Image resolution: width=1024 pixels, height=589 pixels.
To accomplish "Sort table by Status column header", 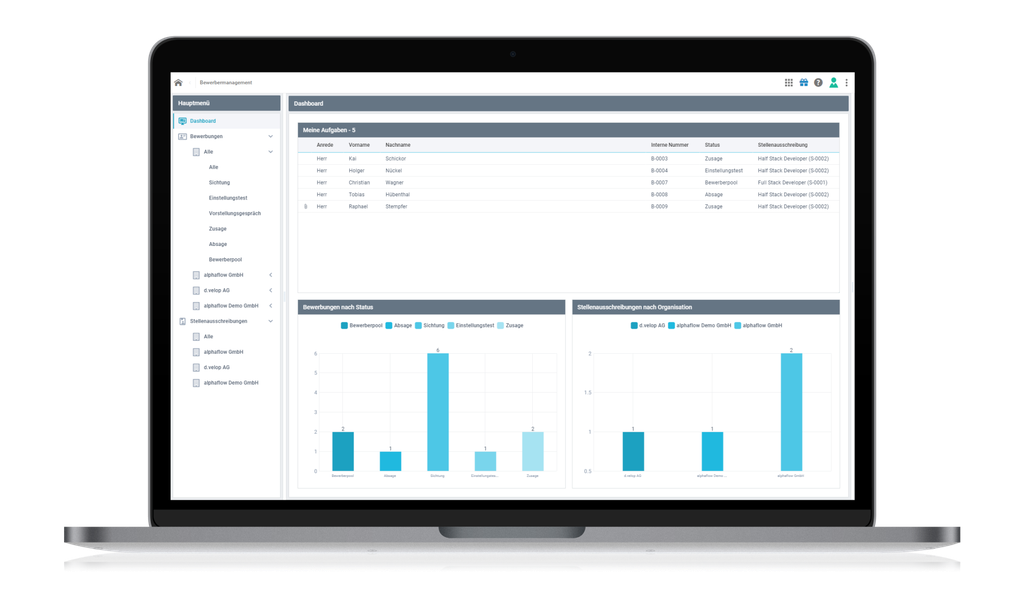I will (712, 145).
